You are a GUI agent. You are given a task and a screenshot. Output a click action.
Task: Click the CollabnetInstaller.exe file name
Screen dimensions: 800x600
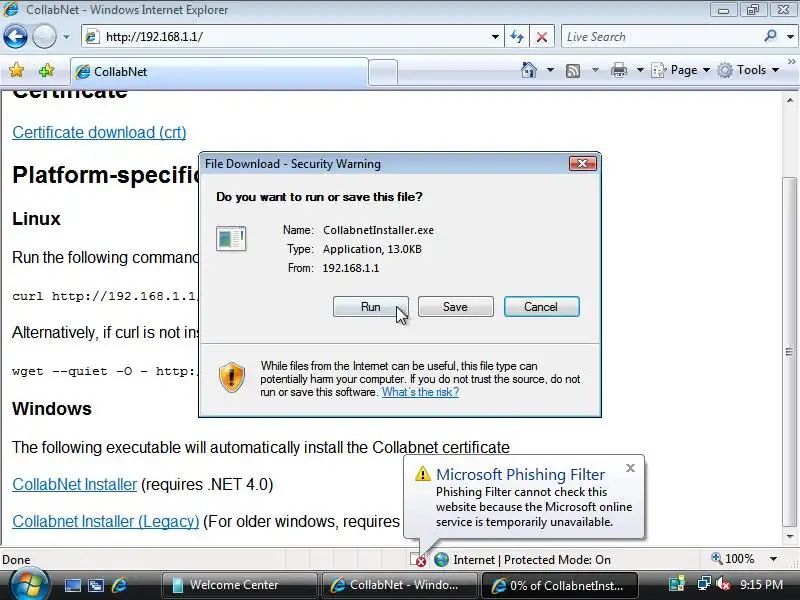(x=379, y=230)
